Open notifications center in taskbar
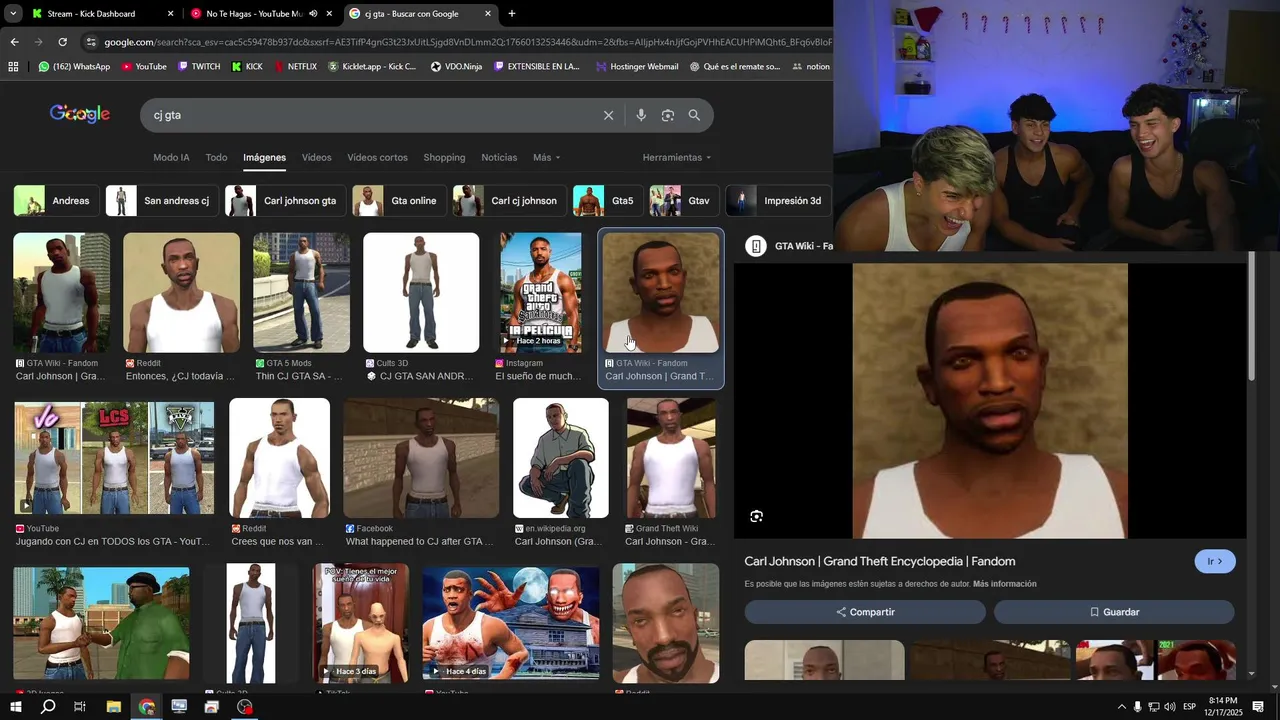Screen dimensions: 1280x720 [1258, 707]
